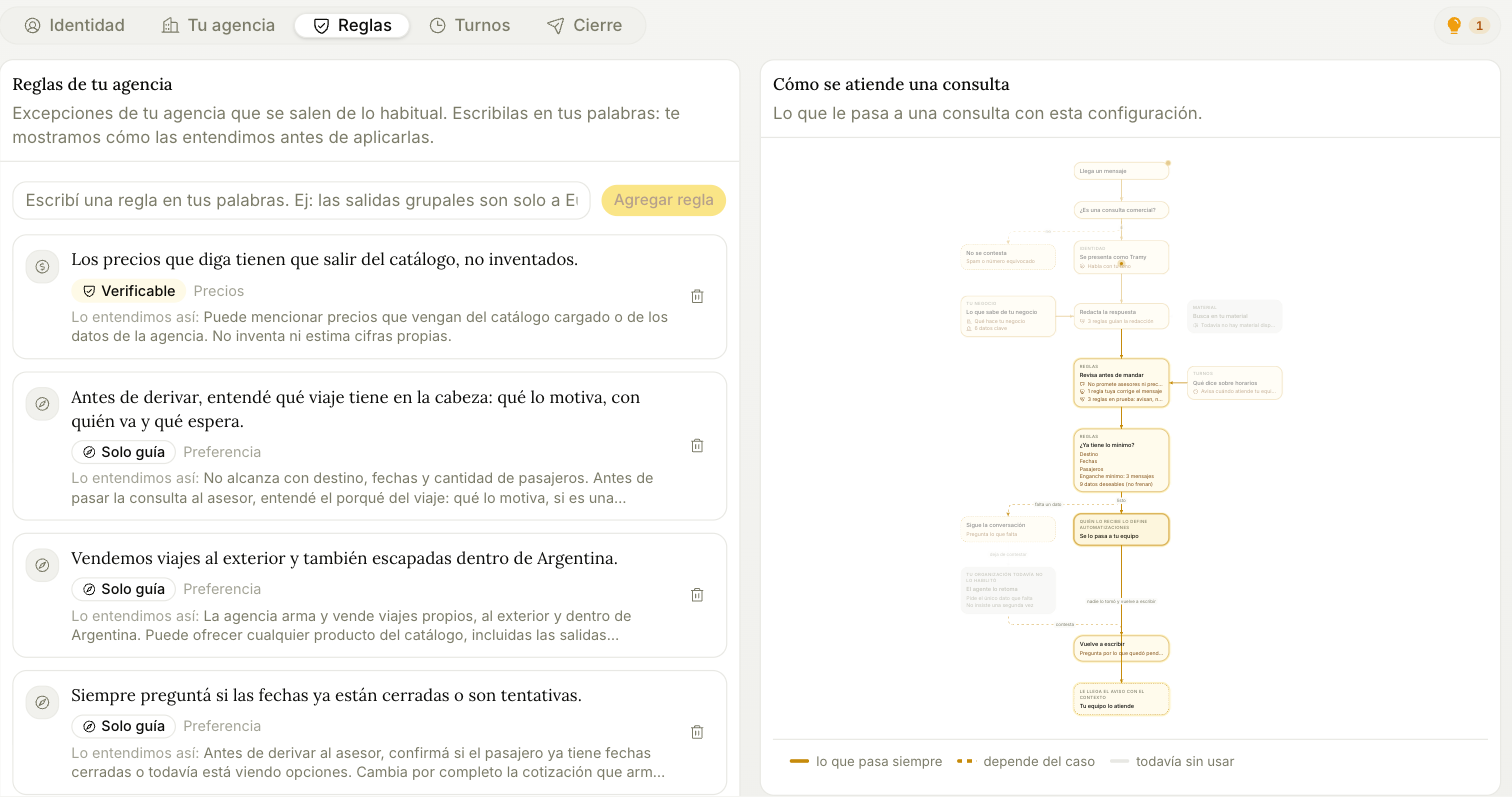The width and height of the screenshot is (1512, 797).
Task: Select the greyed 'El agente lo retoma' node
Action: pos(1008,590)
